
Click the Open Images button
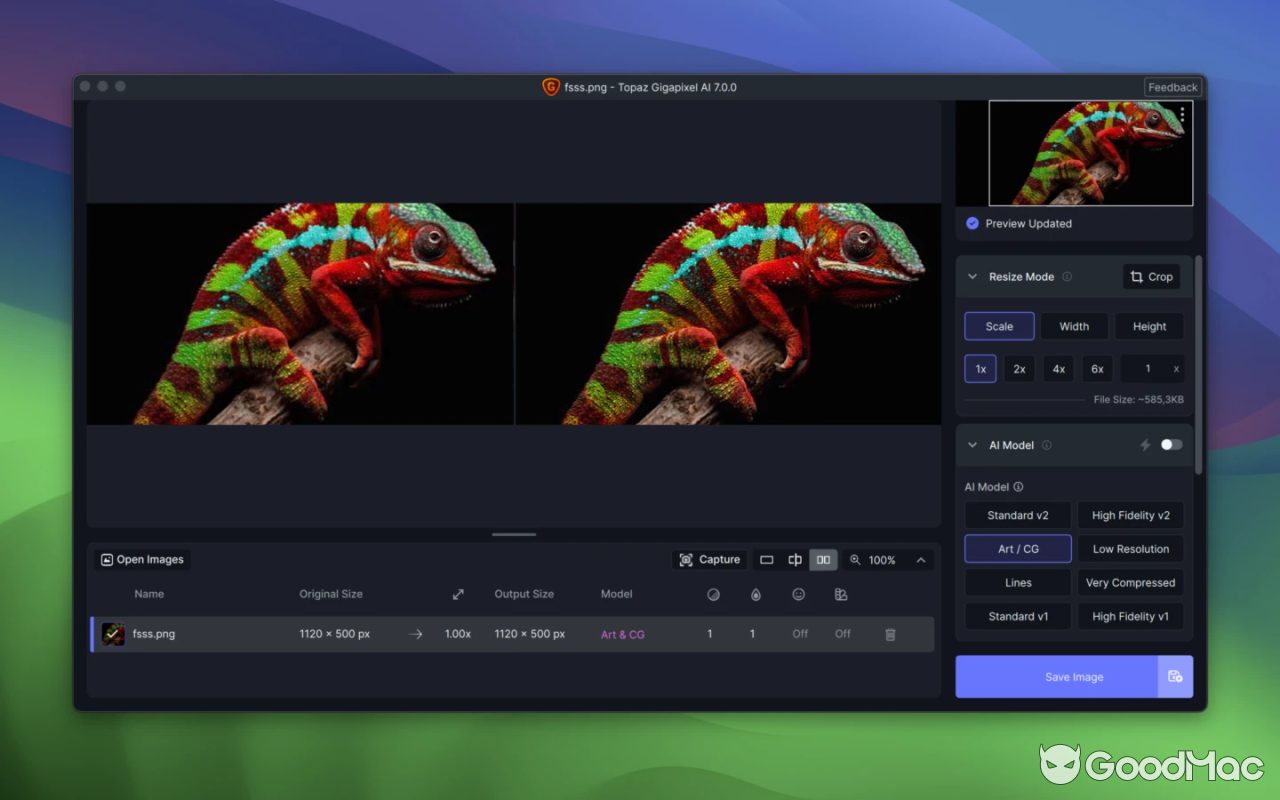pos(142,560)
